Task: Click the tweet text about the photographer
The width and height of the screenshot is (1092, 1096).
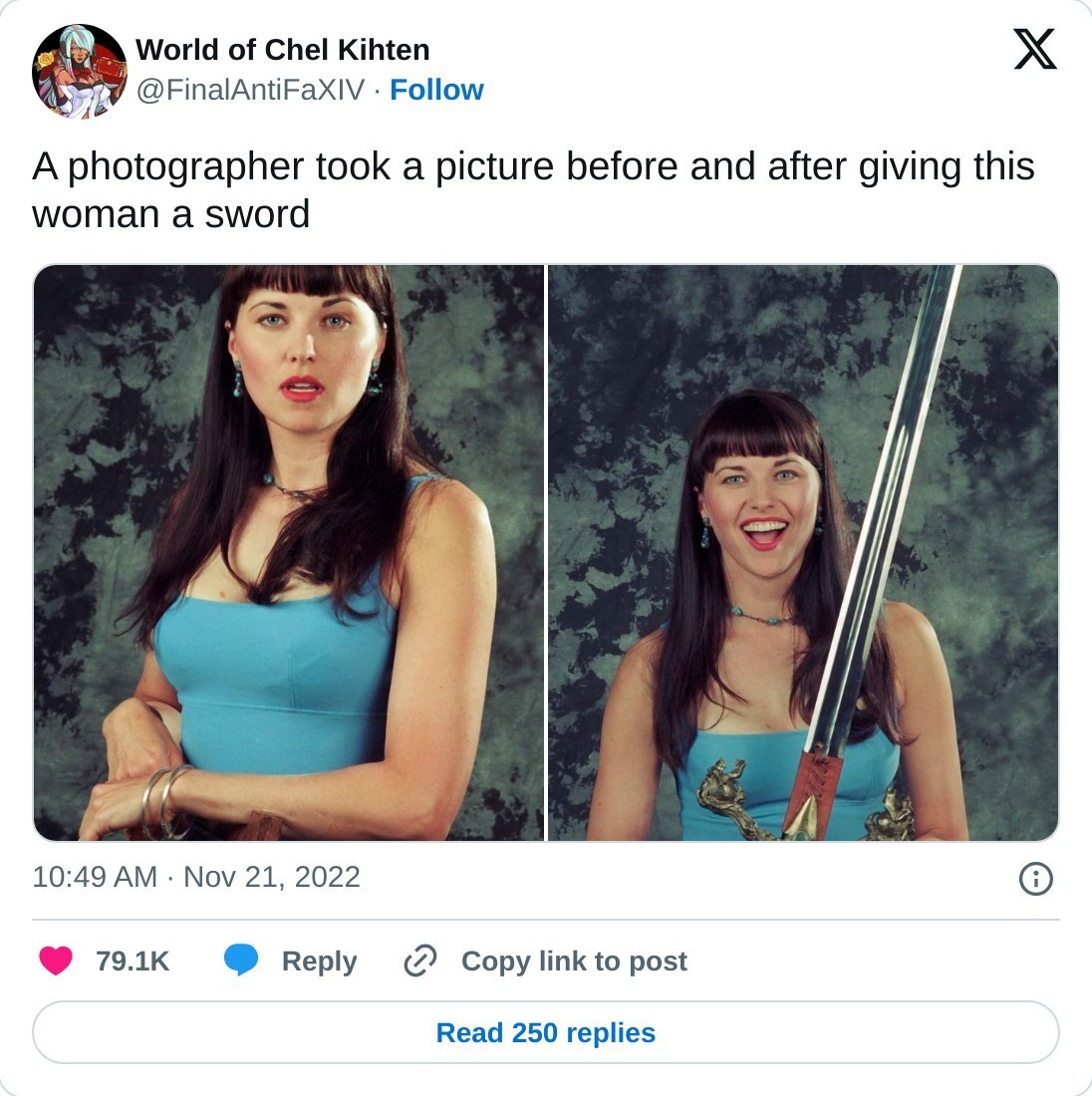Action: click(x=533, y=189)
